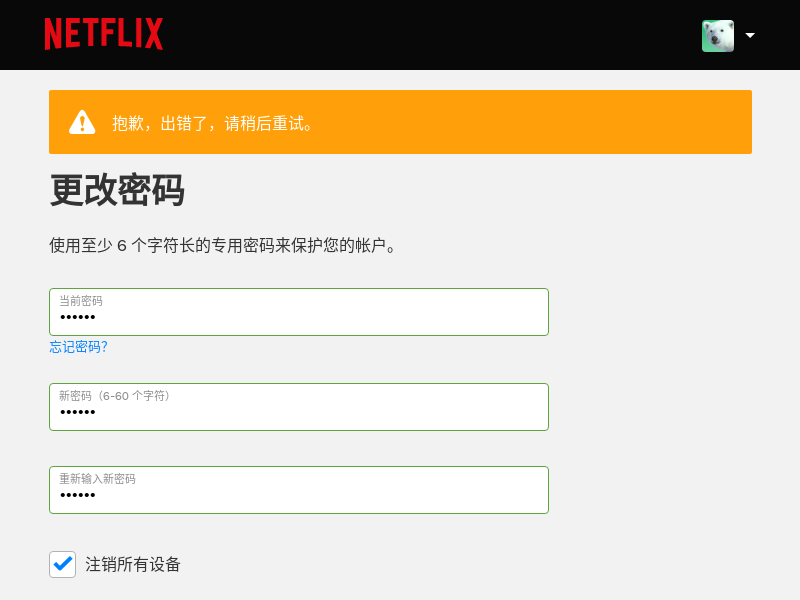This screenshot has width=800, height=600.
Task: Click the 注销所有设备 label text
Action: 133,564
